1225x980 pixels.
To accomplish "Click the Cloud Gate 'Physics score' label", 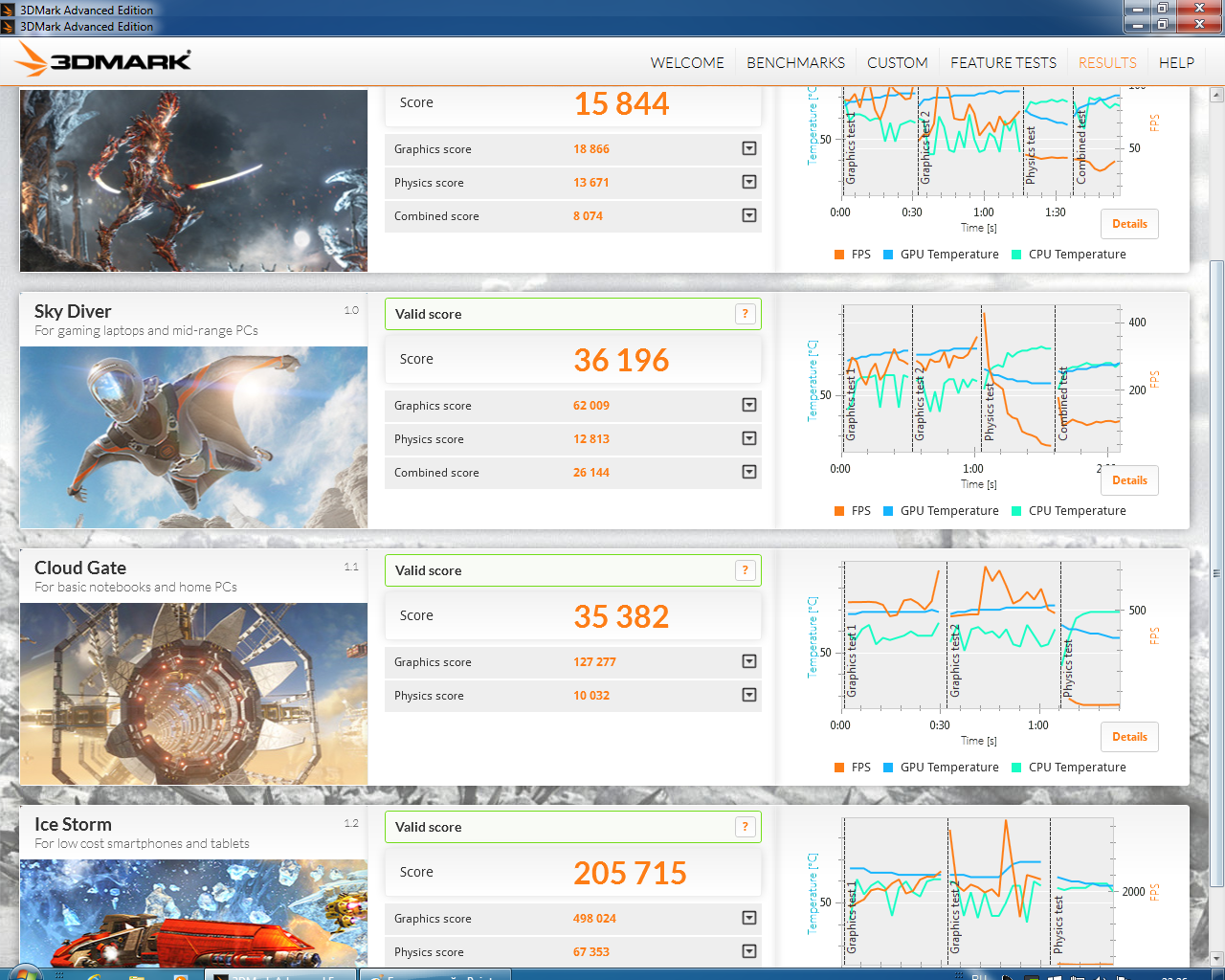I will (429, 696).
